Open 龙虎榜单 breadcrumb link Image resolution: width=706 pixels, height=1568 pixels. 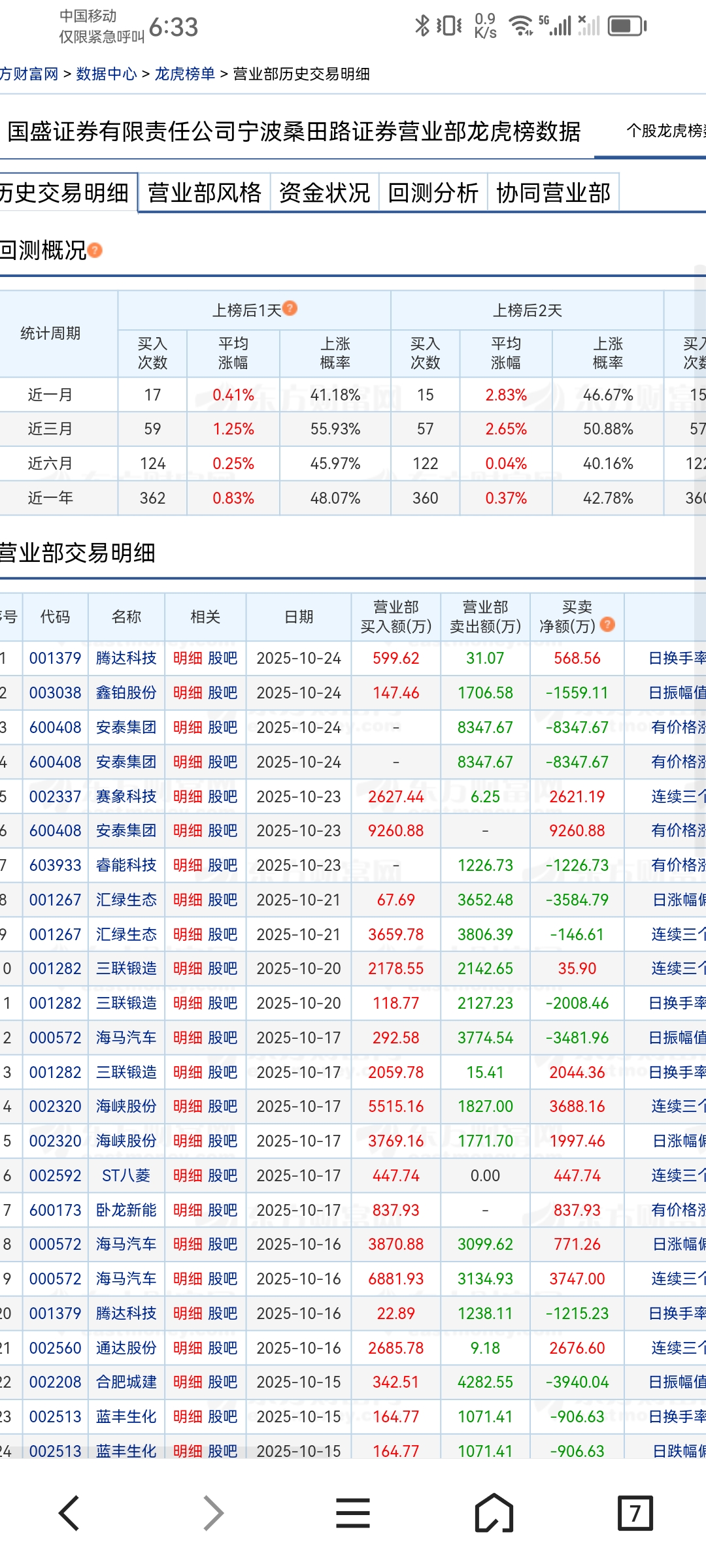coord(185,74)
